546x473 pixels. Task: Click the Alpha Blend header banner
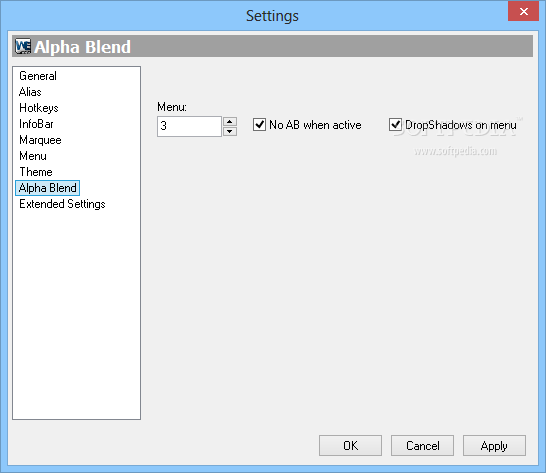pos(272,46)
